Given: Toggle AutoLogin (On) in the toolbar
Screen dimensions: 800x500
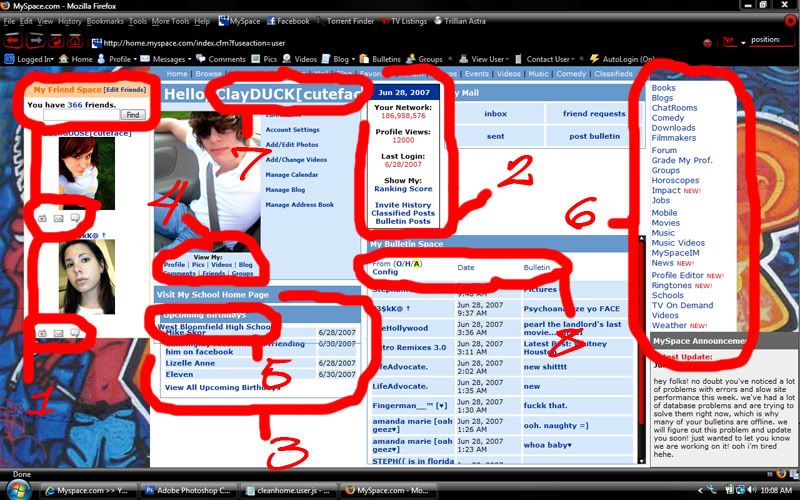Looking at the screenshot, I should (x=621, y=59).
